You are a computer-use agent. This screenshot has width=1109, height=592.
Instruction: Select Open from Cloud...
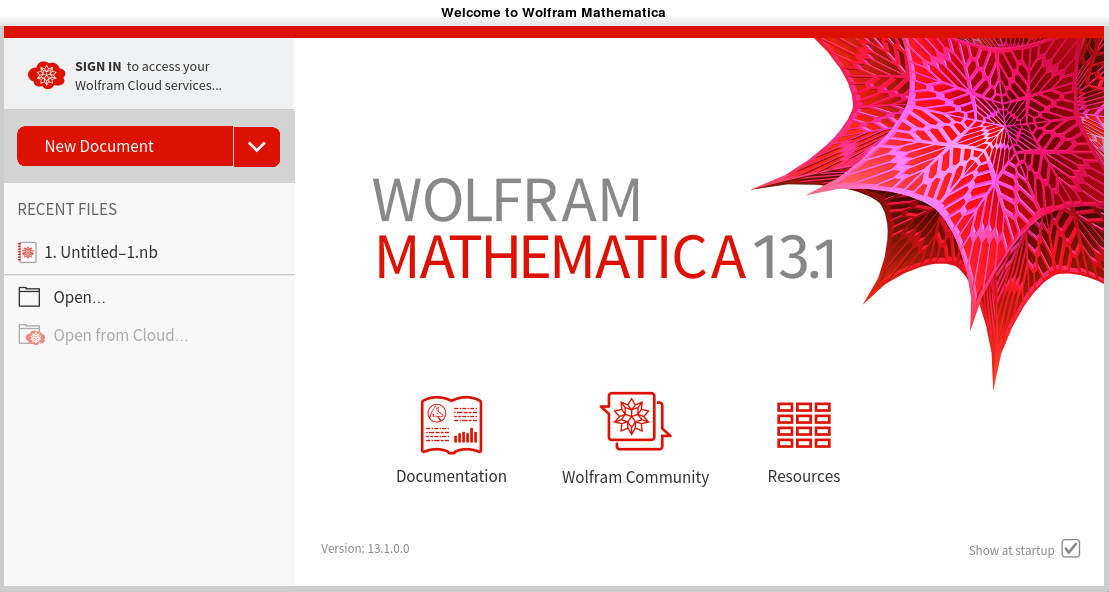(x=121, y=335)
